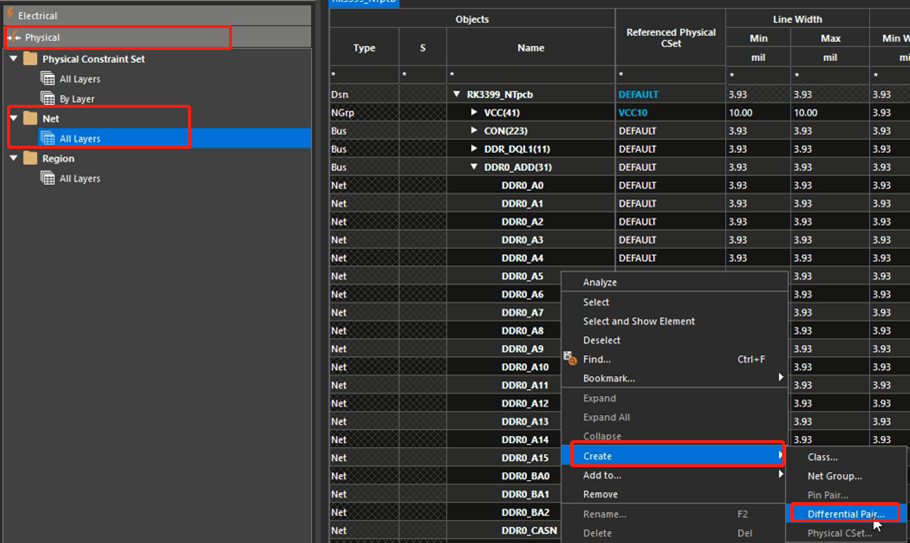Image resolution: width=910 pixels, height=543 pixels.
Task: Click the Name column filter field
Action: [x=530, y=74]
